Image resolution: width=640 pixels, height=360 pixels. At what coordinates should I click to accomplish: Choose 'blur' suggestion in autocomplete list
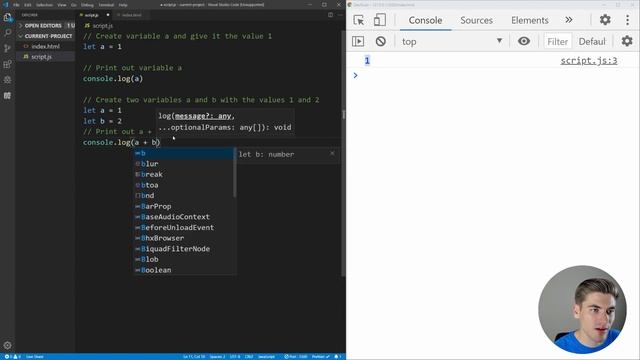pyautogui.click(x=184, y=164)
